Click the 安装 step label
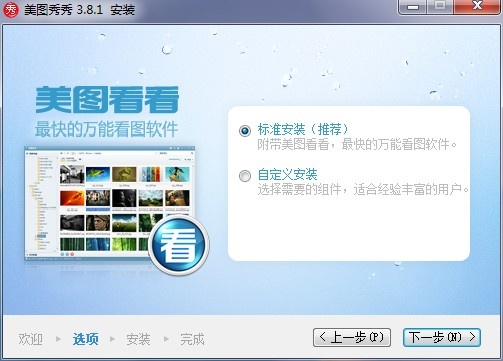The image size is (503, 361). click(x=138, y=339)
